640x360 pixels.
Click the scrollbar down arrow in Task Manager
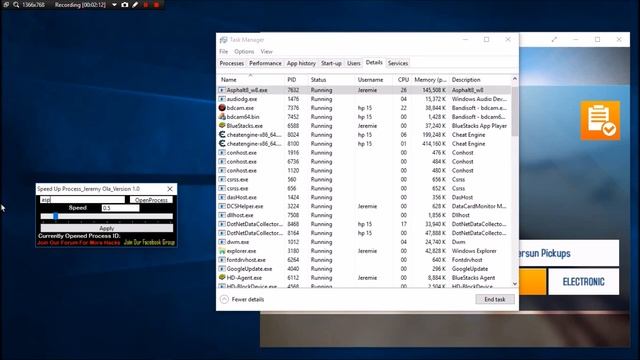click(x=515, y=283)
